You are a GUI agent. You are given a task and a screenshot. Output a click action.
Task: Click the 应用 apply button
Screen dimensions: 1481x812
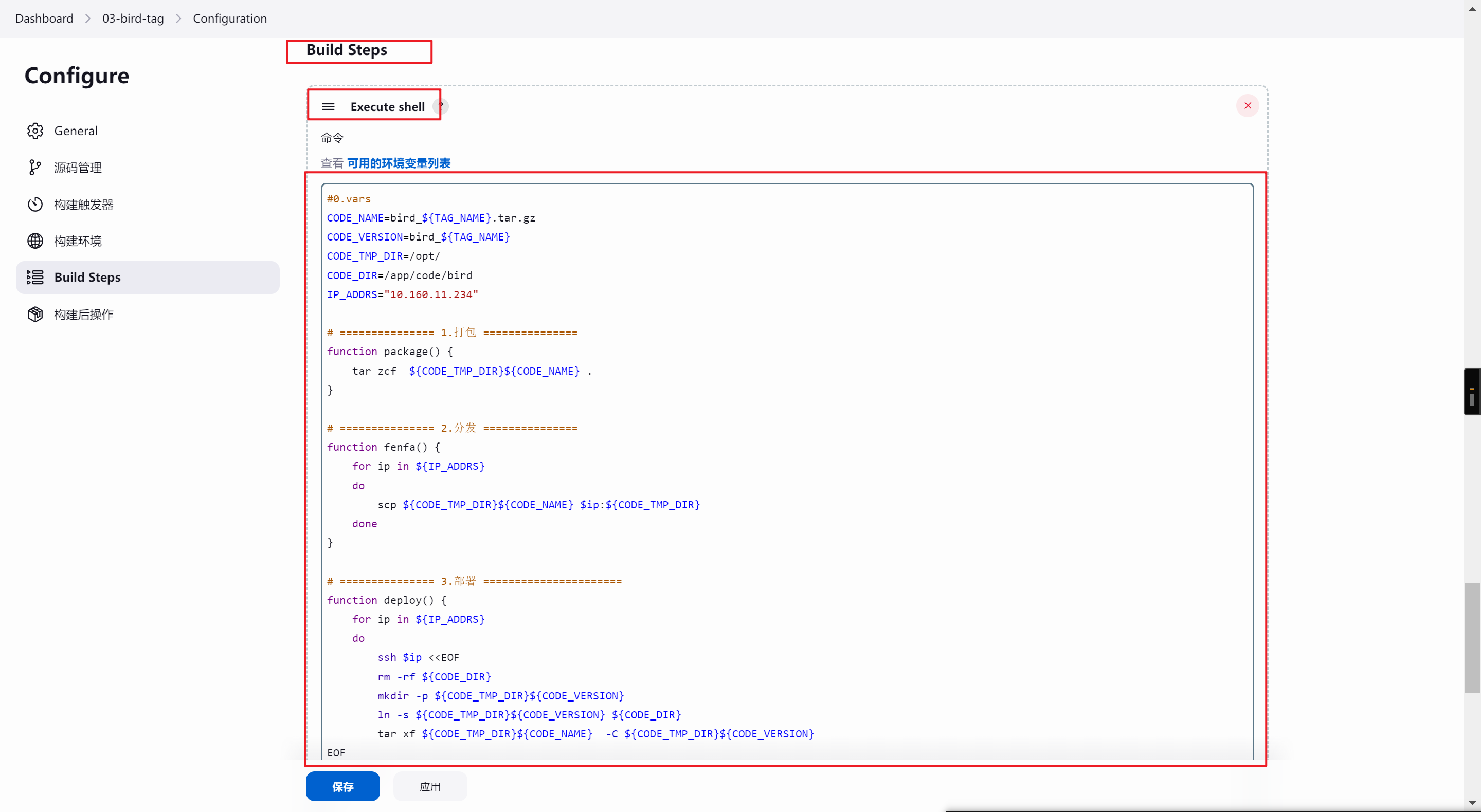point(430,786)
